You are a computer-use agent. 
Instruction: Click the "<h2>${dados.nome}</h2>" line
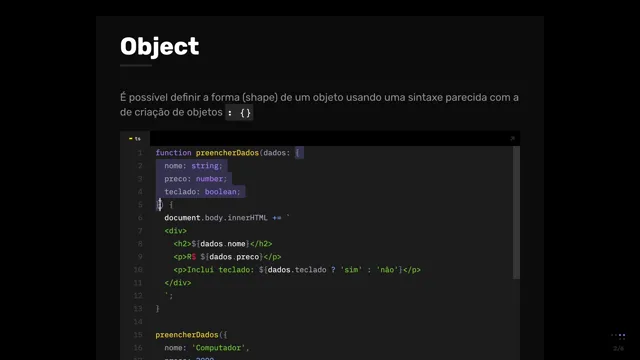click(x=223, y=244)
